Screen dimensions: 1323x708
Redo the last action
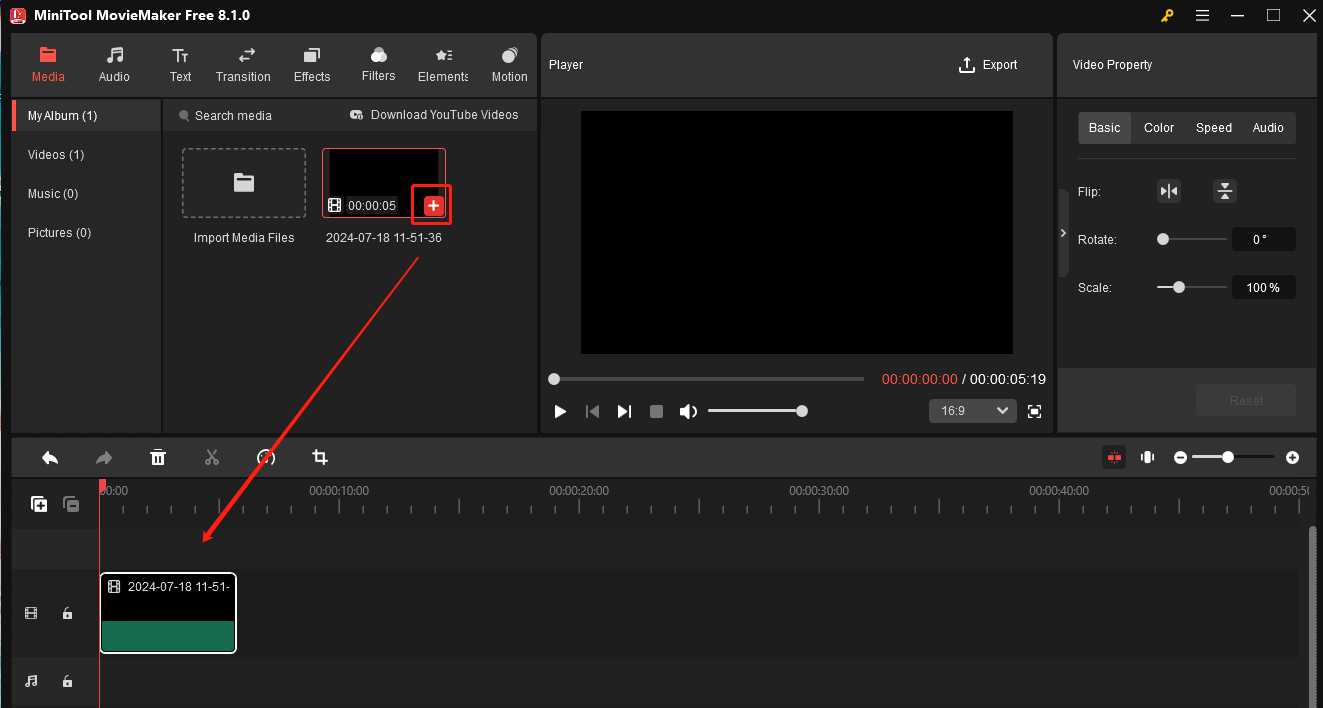point(104,457)
